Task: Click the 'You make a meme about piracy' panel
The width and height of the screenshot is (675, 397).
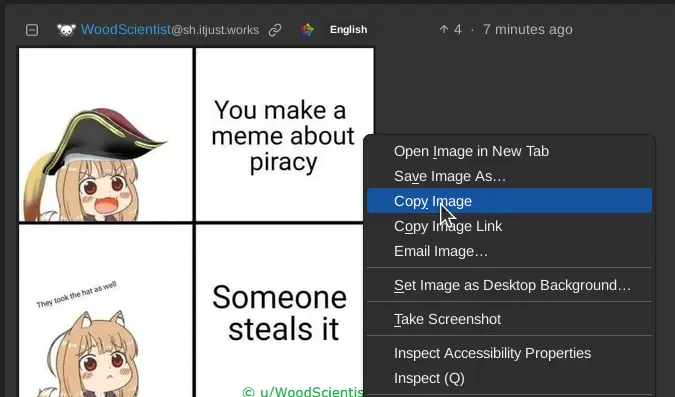Action: click(280, 135)
